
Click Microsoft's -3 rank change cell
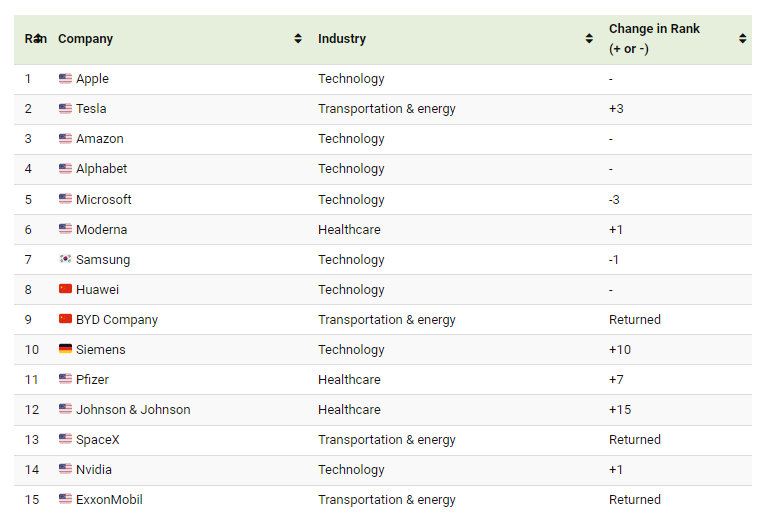(615, 200)
